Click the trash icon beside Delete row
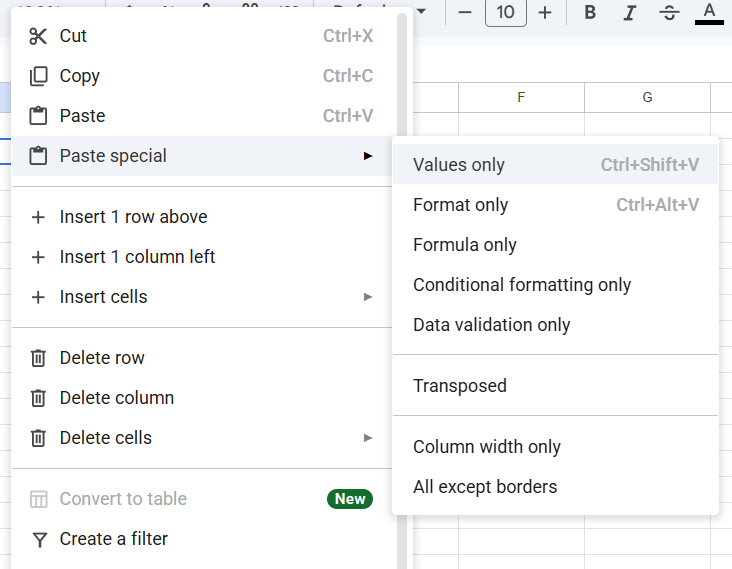 (38, 358)
